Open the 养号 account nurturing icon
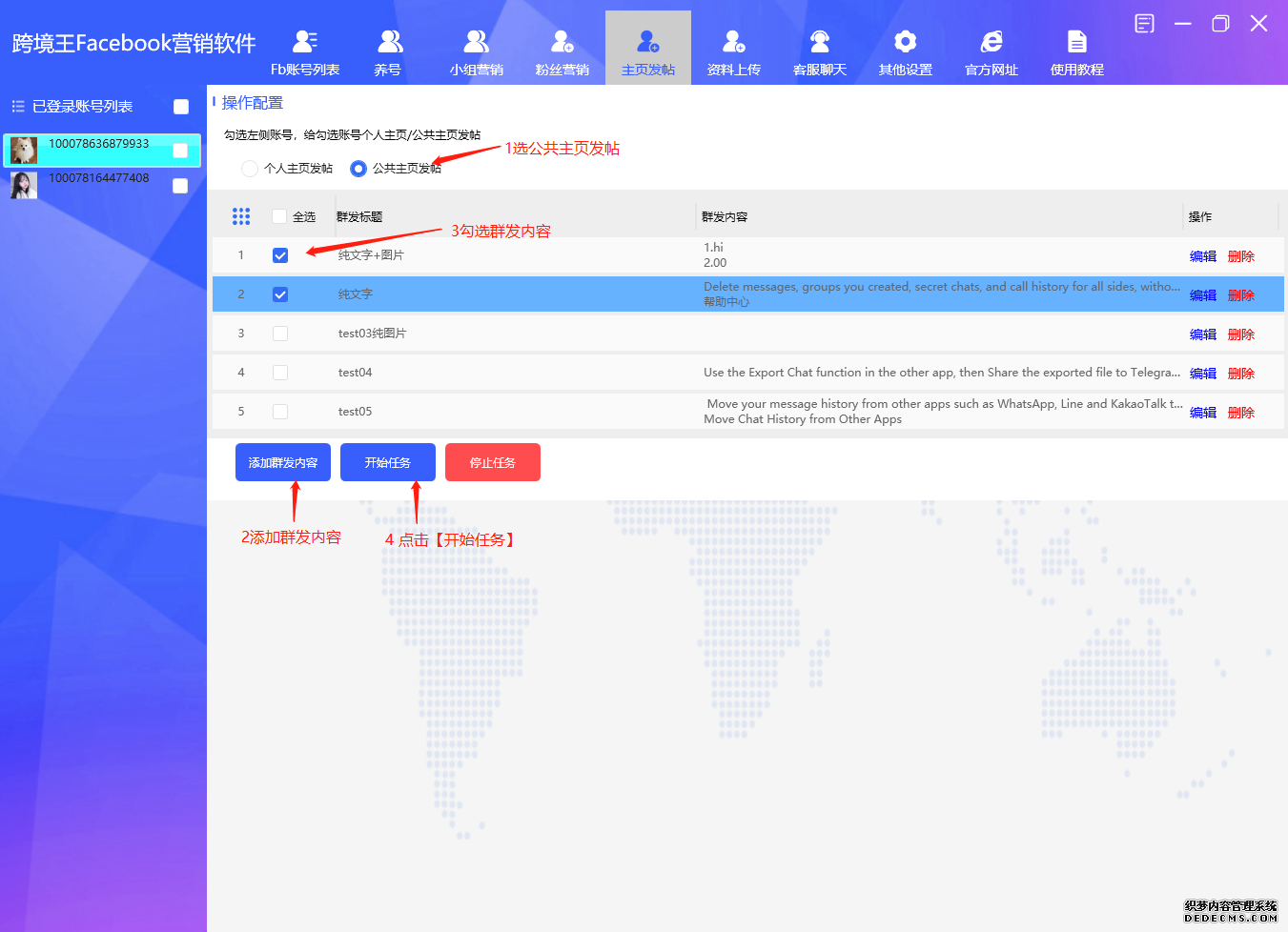Screen dimensions: 1288x932 pos(390,42)
